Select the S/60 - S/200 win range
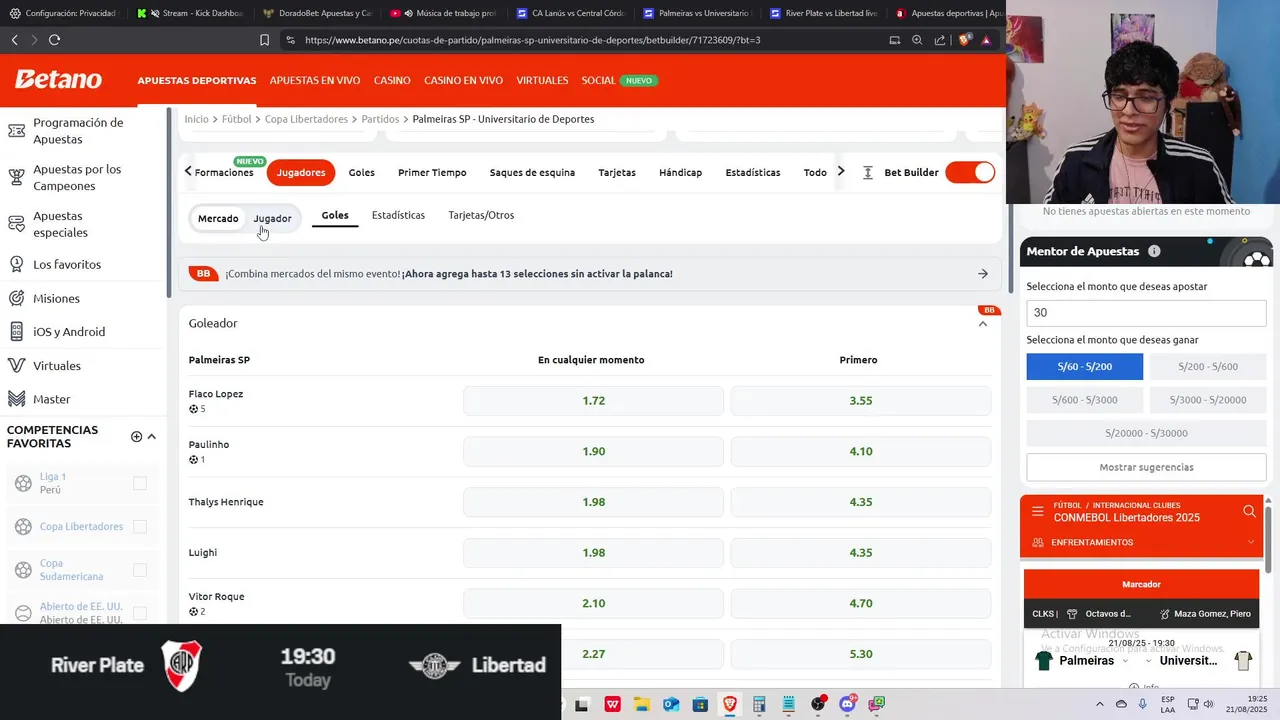 tap(1084, 366)
